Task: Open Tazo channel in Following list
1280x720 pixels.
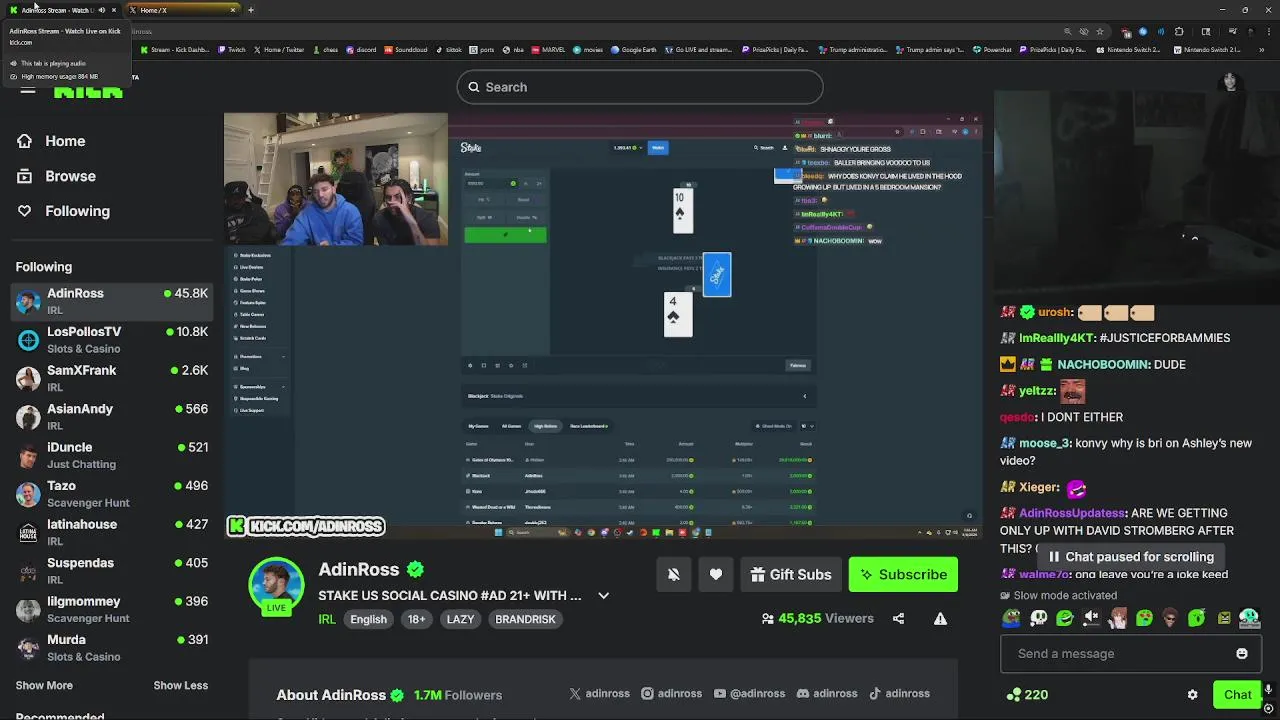Action: (x=112, y=494)
